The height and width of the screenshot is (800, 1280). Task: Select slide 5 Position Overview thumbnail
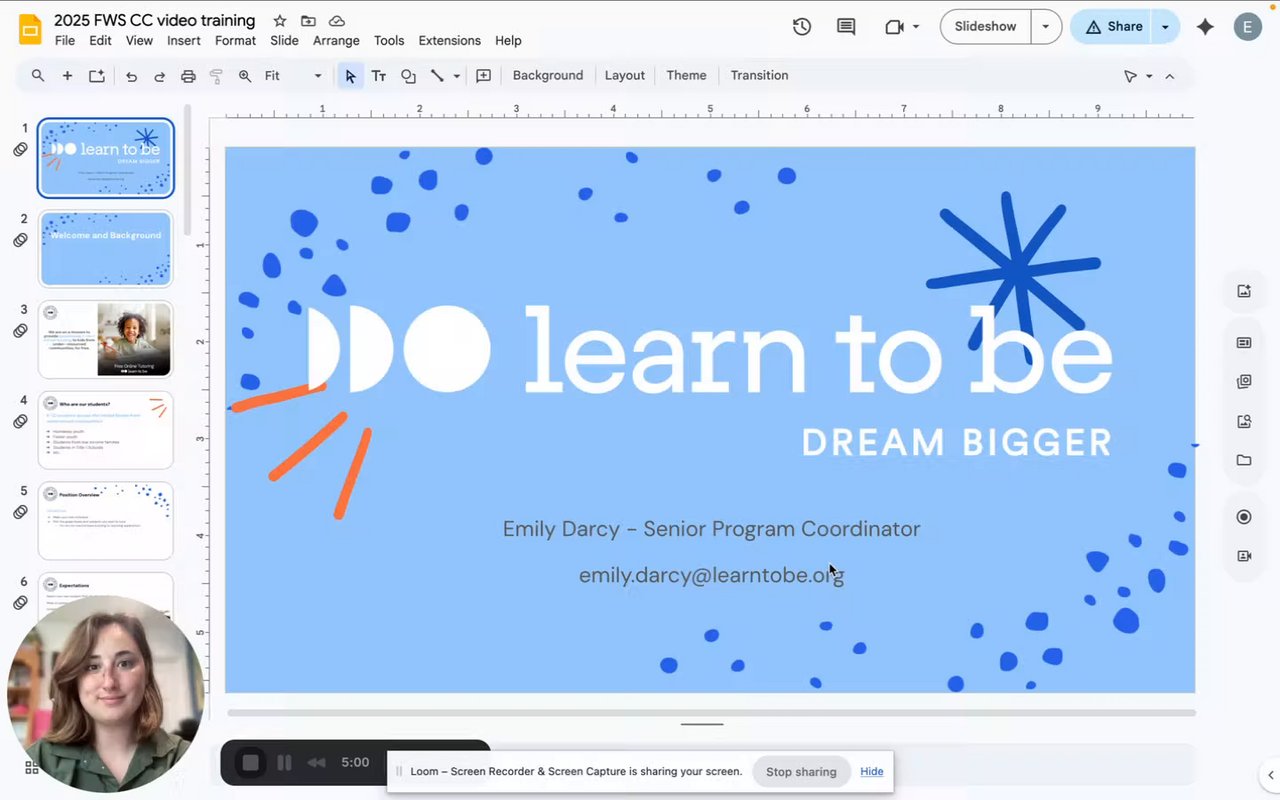106,521
